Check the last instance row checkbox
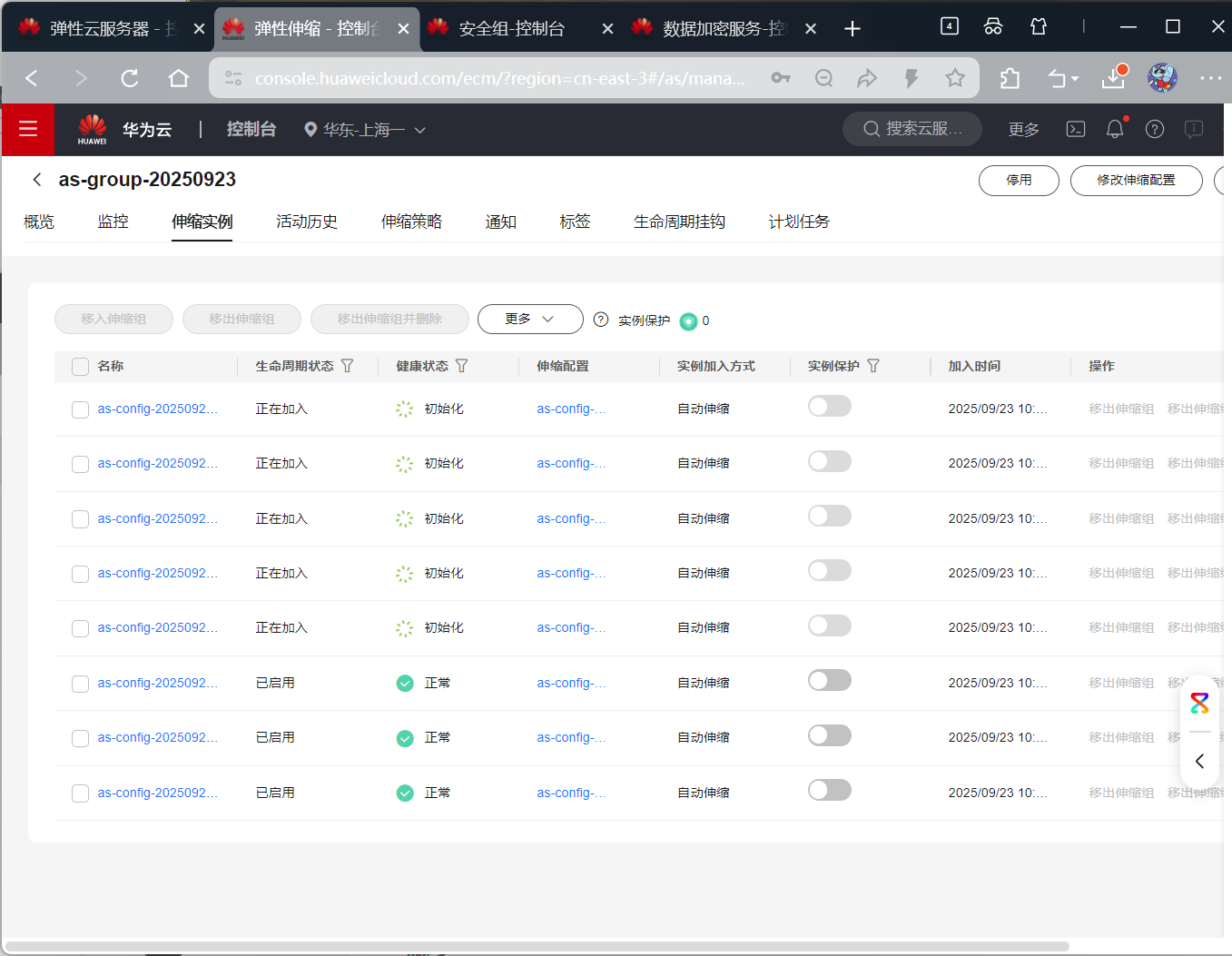The height and width of the screenshot is (956, 1232). (80, 793)
